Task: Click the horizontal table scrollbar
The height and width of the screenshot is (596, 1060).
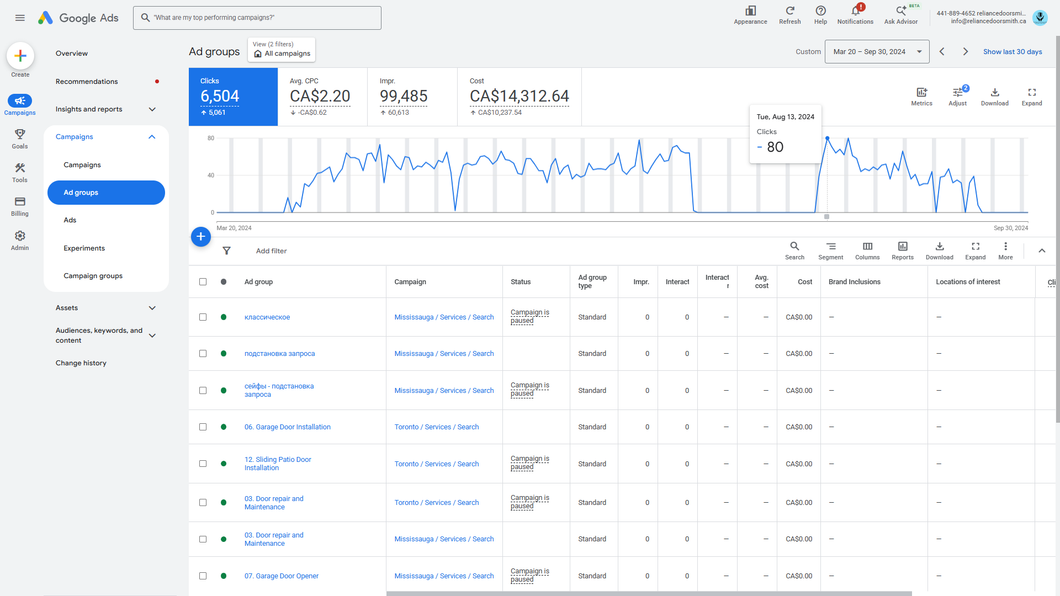Action: (649, 593)
